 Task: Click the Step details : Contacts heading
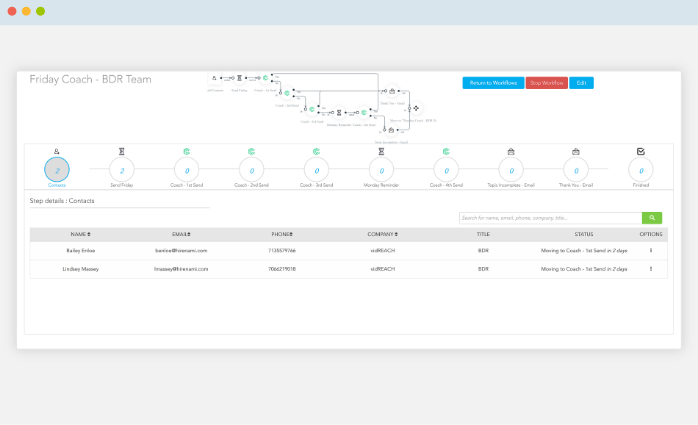[x=62, y=201]
